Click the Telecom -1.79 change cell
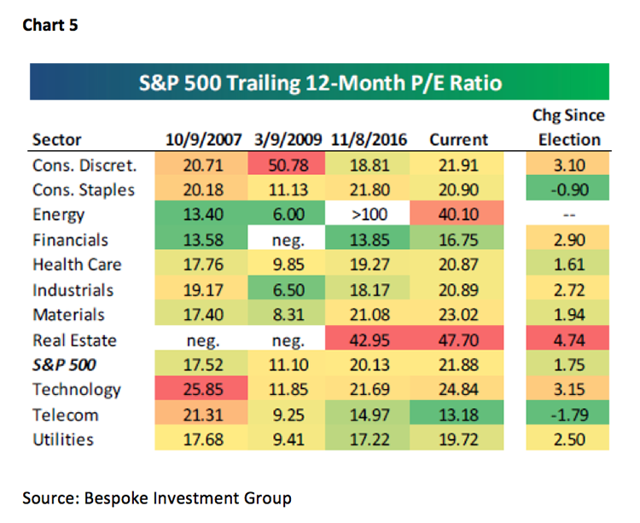The image size is (640, 523). pyautogui.click(x=567, y=413)
